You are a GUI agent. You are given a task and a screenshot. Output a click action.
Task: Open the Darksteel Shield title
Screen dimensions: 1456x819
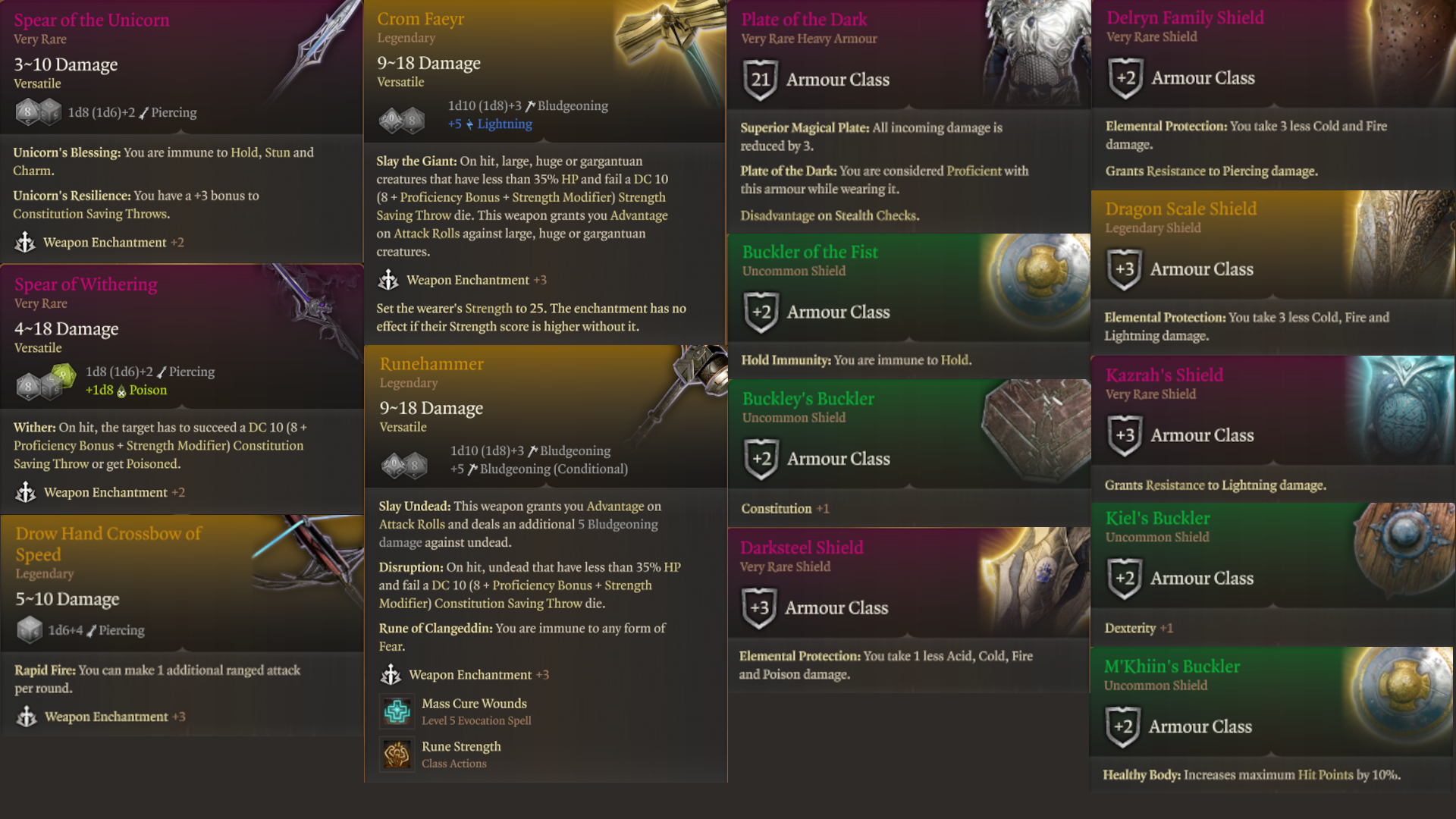pyautogui.click(x=802, y=548)
